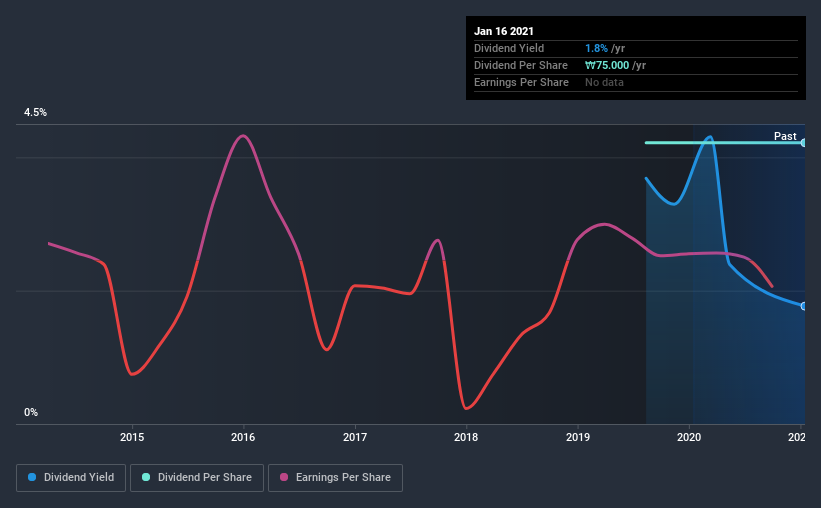The image size is (821, 508).
Task: Click the 0% y-axis label
Action: point(31,413)
